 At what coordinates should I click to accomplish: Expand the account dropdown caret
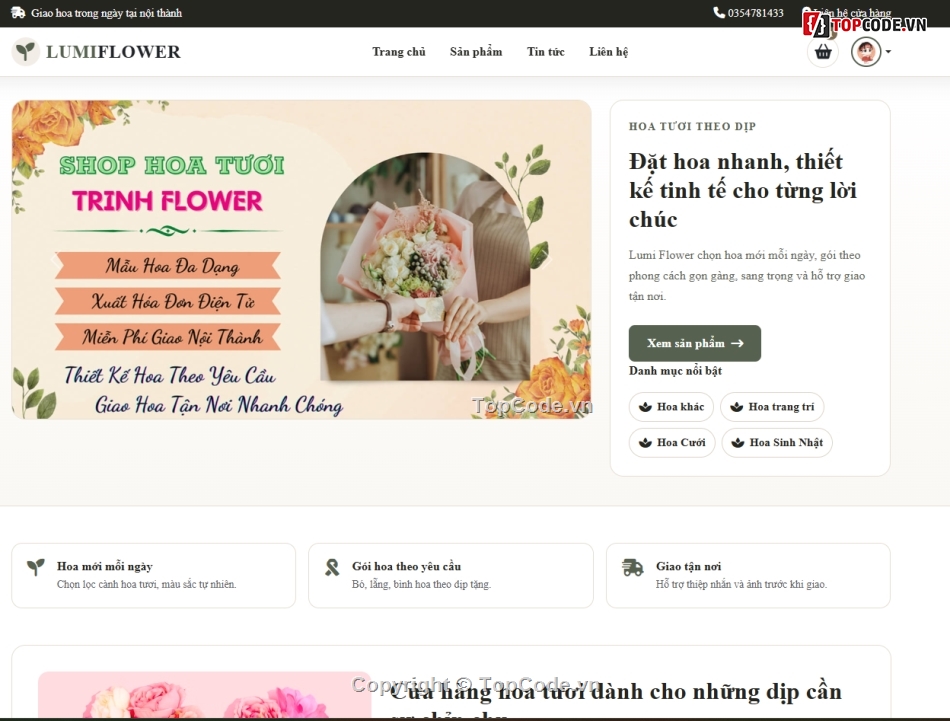coord(888,52)
